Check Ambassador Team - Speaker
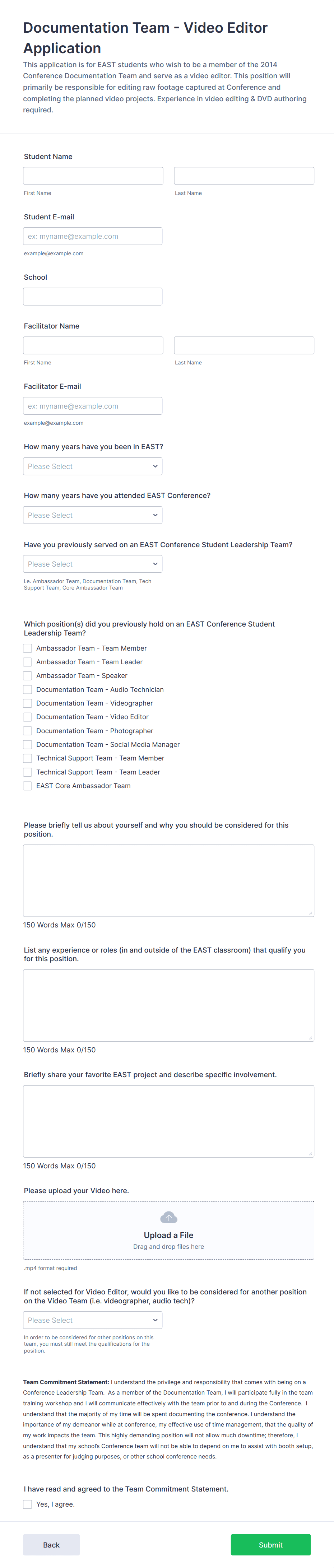 point(27,675)
